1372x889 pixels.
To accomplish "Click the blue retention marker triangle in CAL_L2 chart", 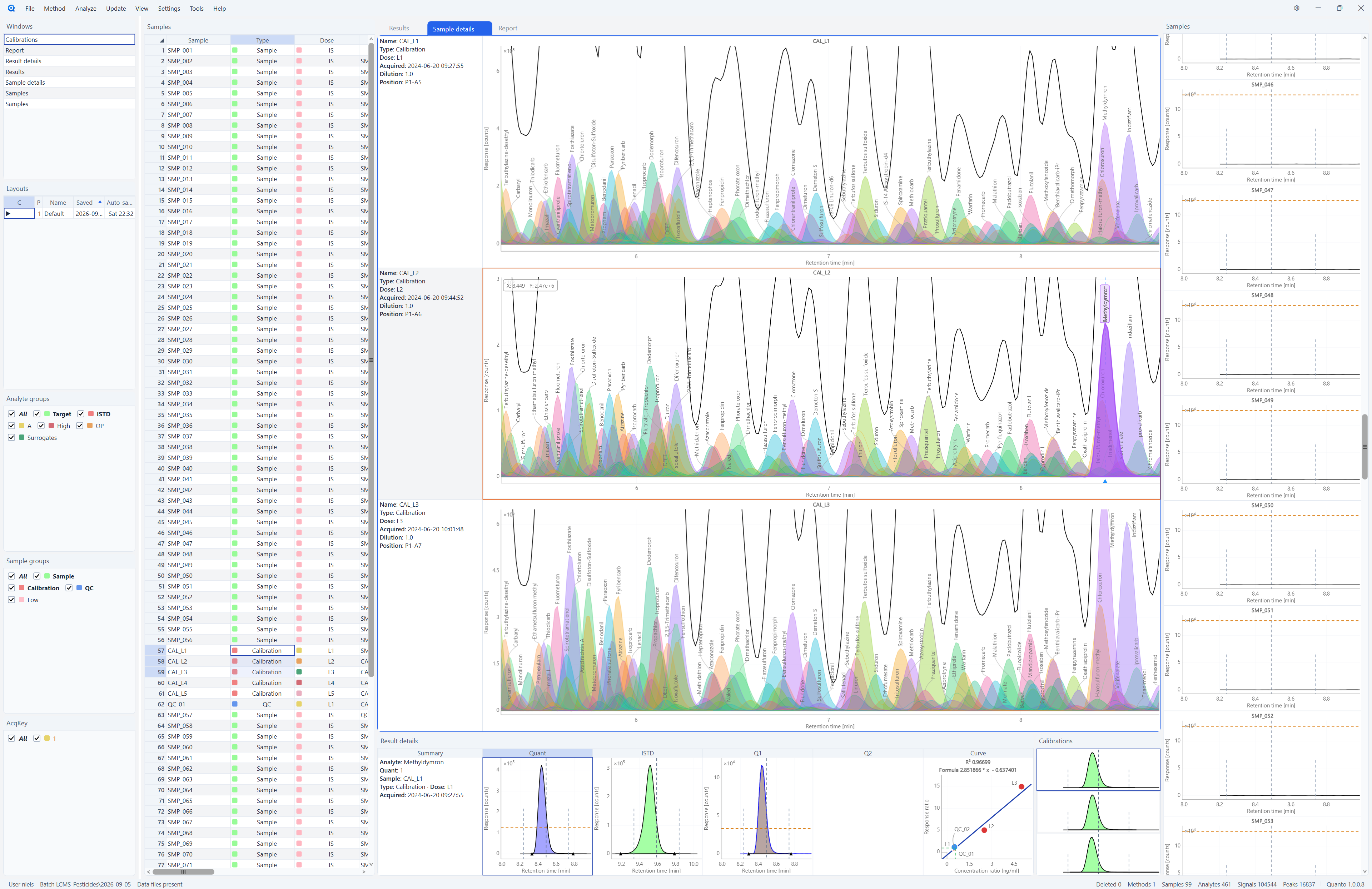I will 1105,481.
